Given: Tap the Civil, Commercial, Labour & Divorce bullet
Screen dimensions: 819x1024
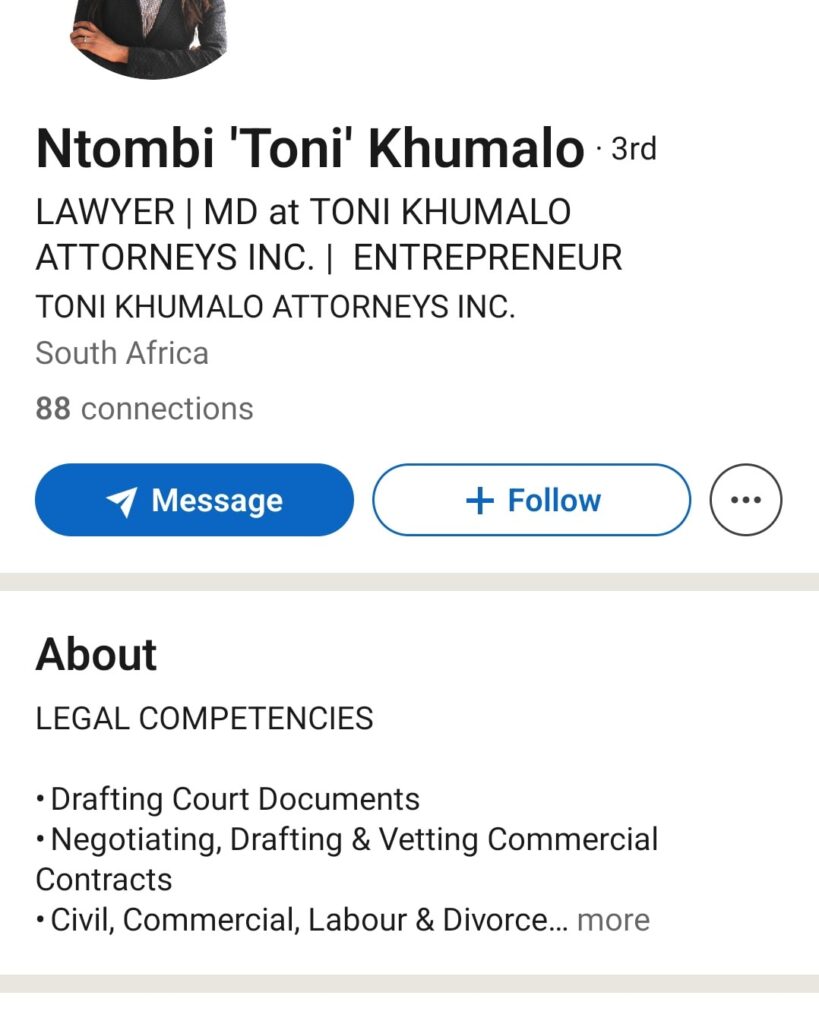Looking at the screenshot, I should [x=298, y=920].
